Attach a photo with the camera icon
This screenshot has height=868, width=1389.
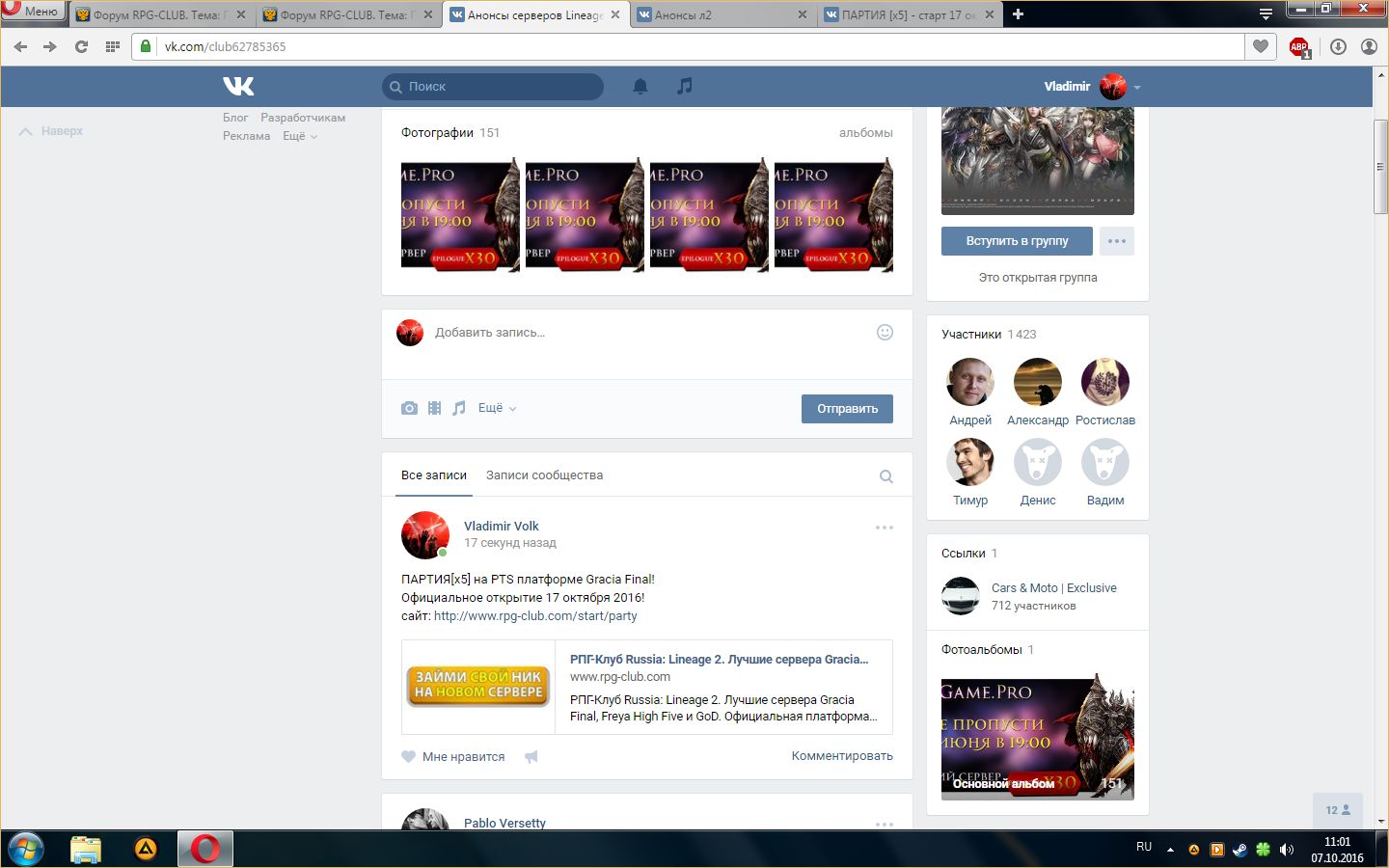click(410, 408)
